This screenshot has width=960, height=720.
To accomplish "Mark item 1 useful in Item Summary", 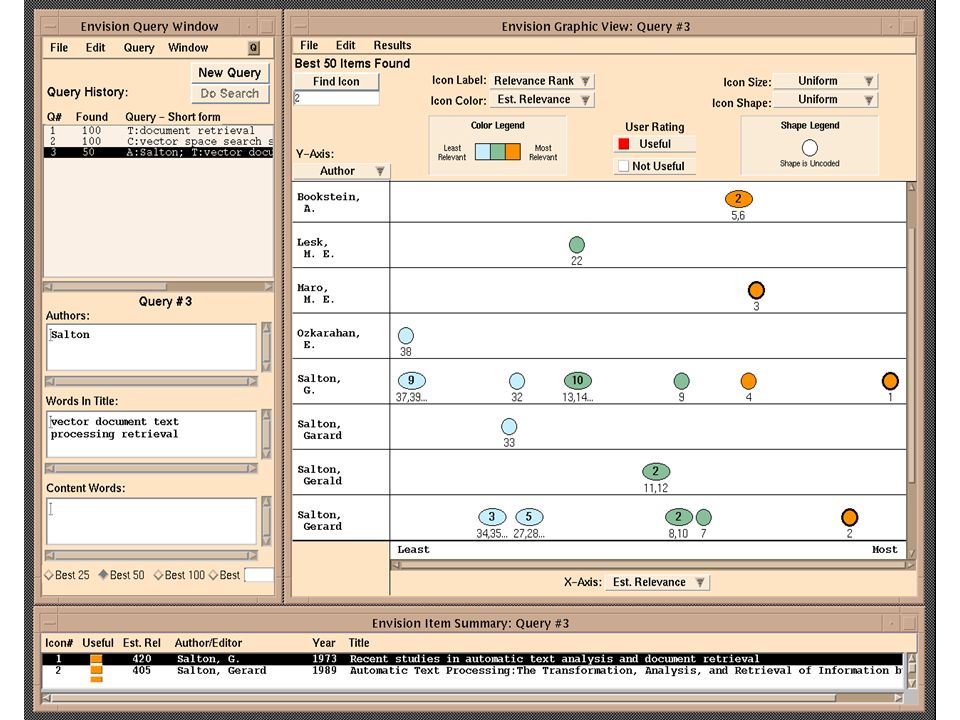I will [x=96, y=659].
